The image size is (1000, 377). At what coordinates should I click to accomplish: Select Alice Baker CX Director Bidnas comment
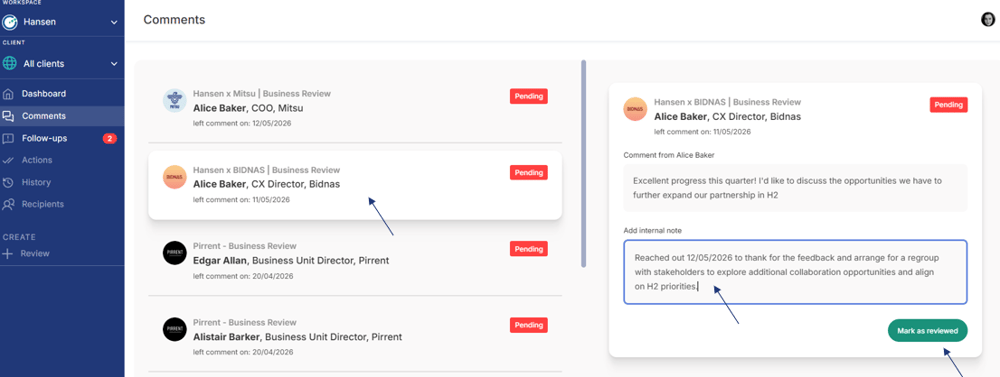(355, 185)
